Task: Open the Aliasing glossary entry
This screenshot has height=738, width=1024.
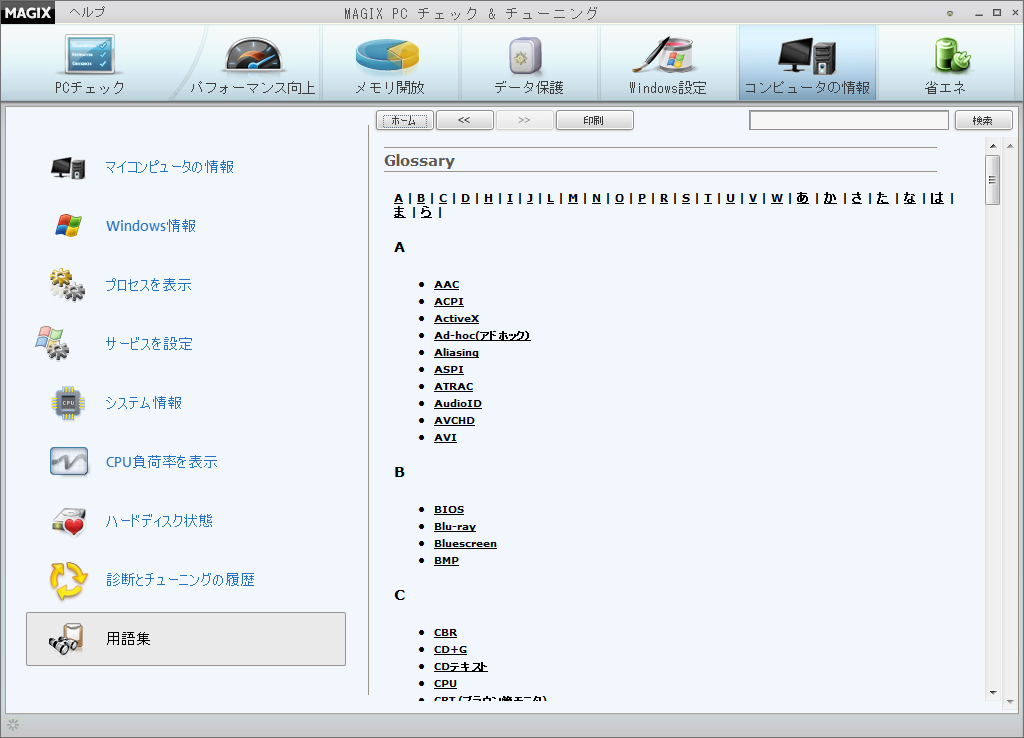Action: point(456,353)
